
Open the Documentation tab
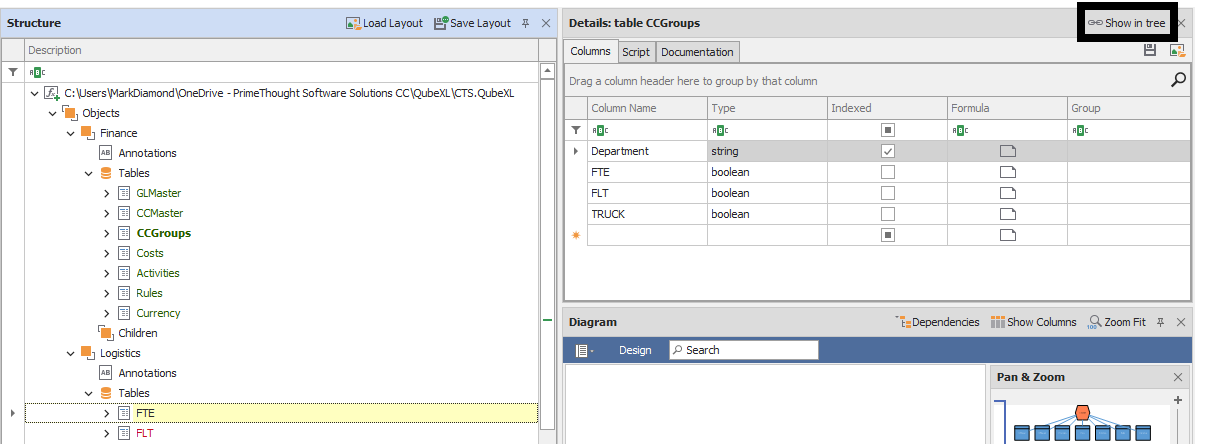697,52
